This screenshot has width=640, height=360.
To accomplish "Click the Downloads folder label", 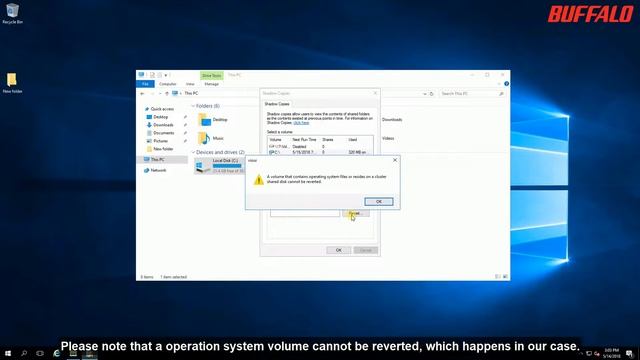I will tap(392, 120).
